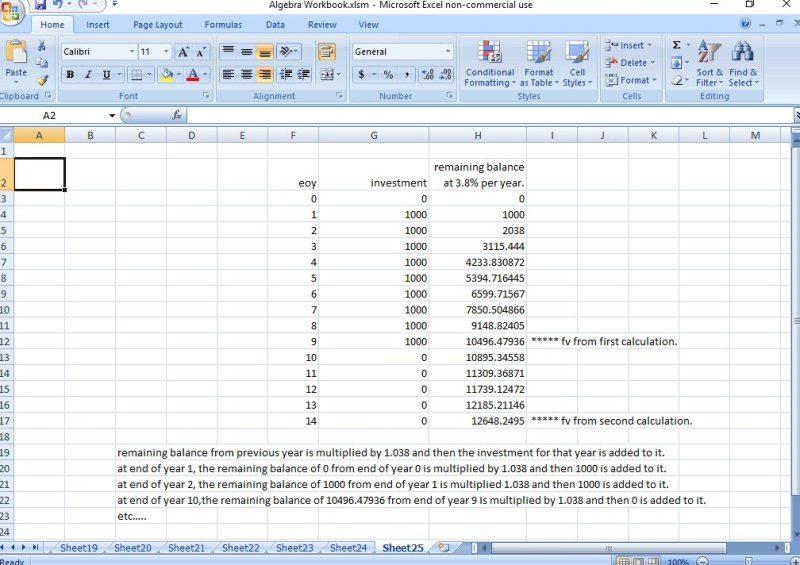This screenshot has width=800, height=565.
Task: Open the font name Calibri dropdown
Action: pos(132,52)
